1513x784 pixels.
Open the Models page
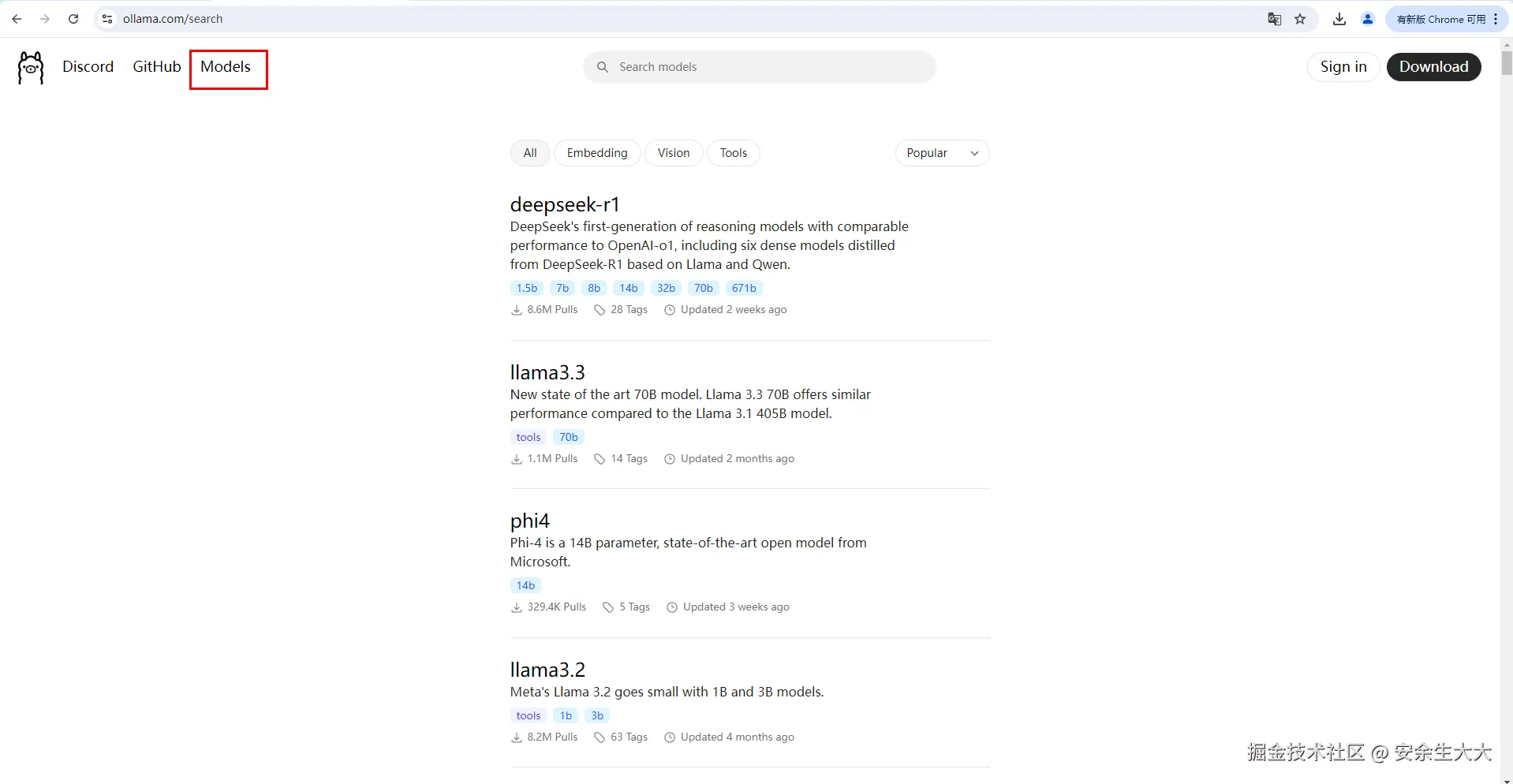tap(226, 67)
